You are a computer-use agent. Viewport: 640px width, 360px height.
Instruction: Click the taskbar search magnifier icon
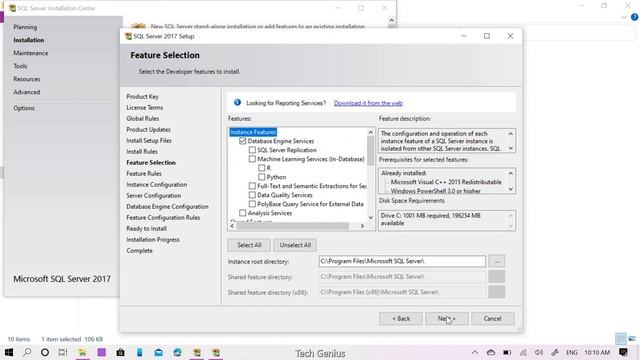[x=27, y=352]
